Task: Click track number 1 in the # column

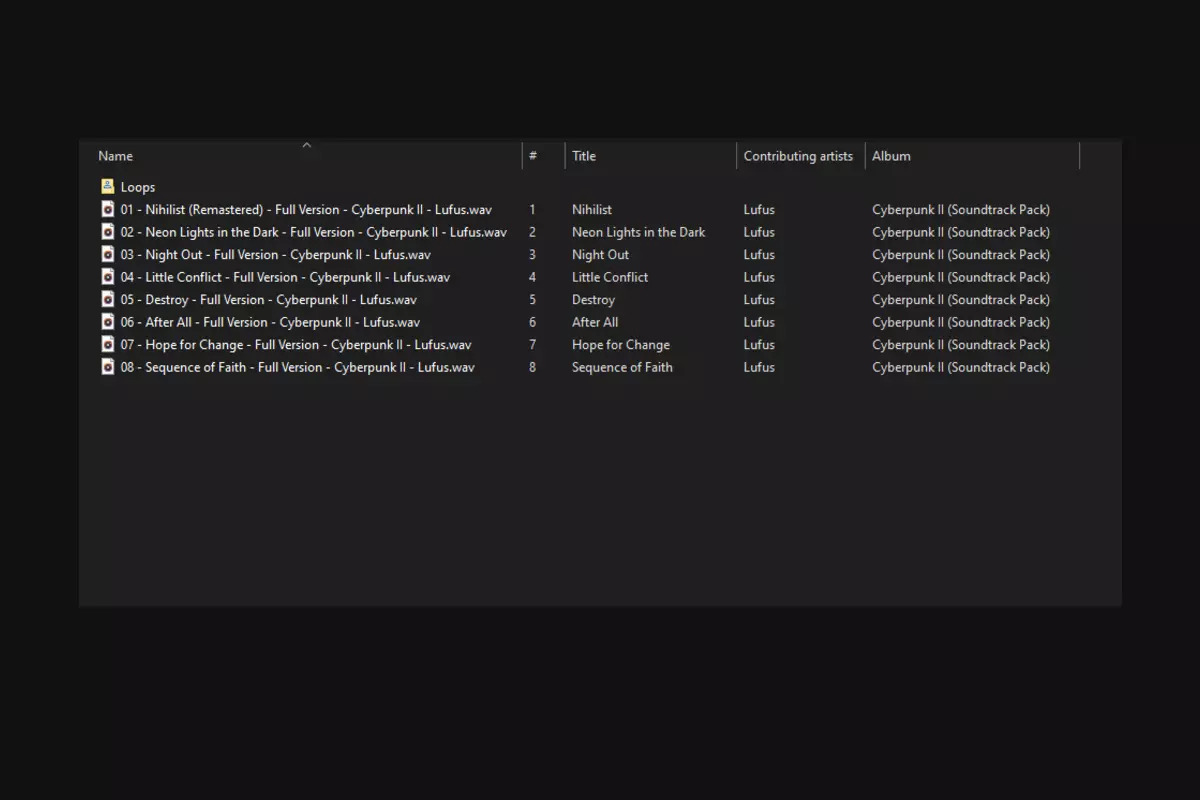Action: pos(533,210)
